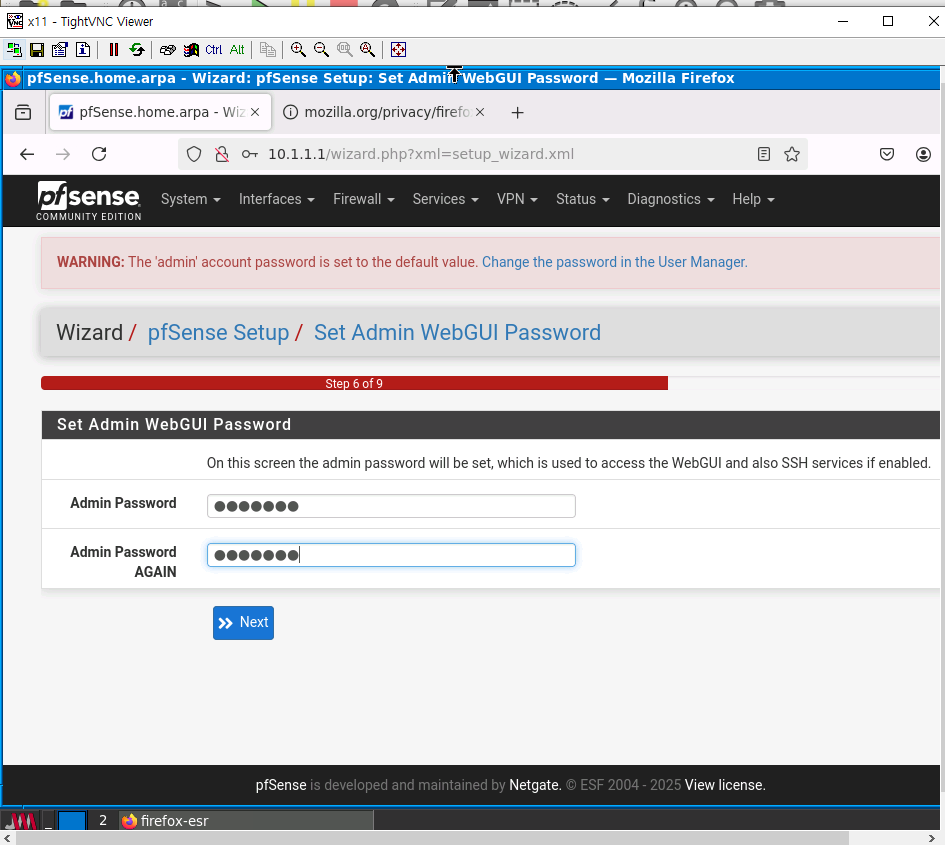The image size is (945, 845).
Task: Click the Firefox forward arrow
Action: [63, 154]
